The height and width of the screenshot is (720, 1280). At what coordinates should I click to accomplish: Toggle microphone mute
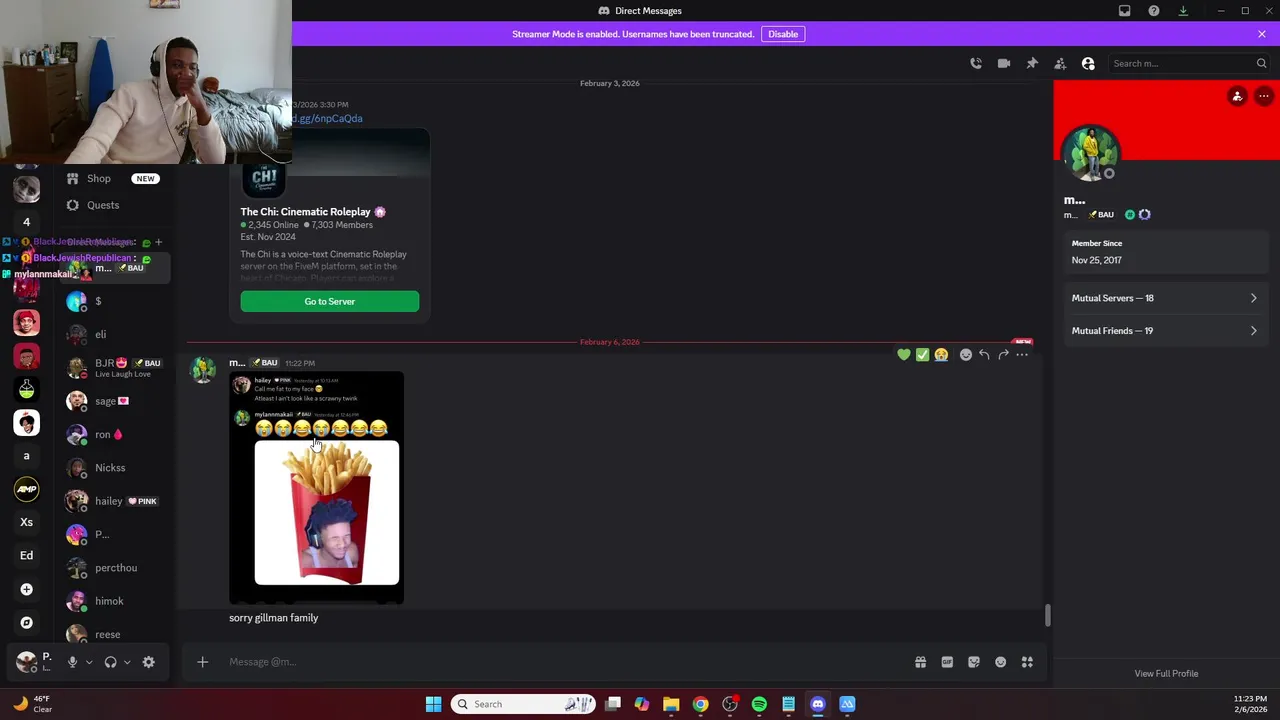tap(72, 662)
